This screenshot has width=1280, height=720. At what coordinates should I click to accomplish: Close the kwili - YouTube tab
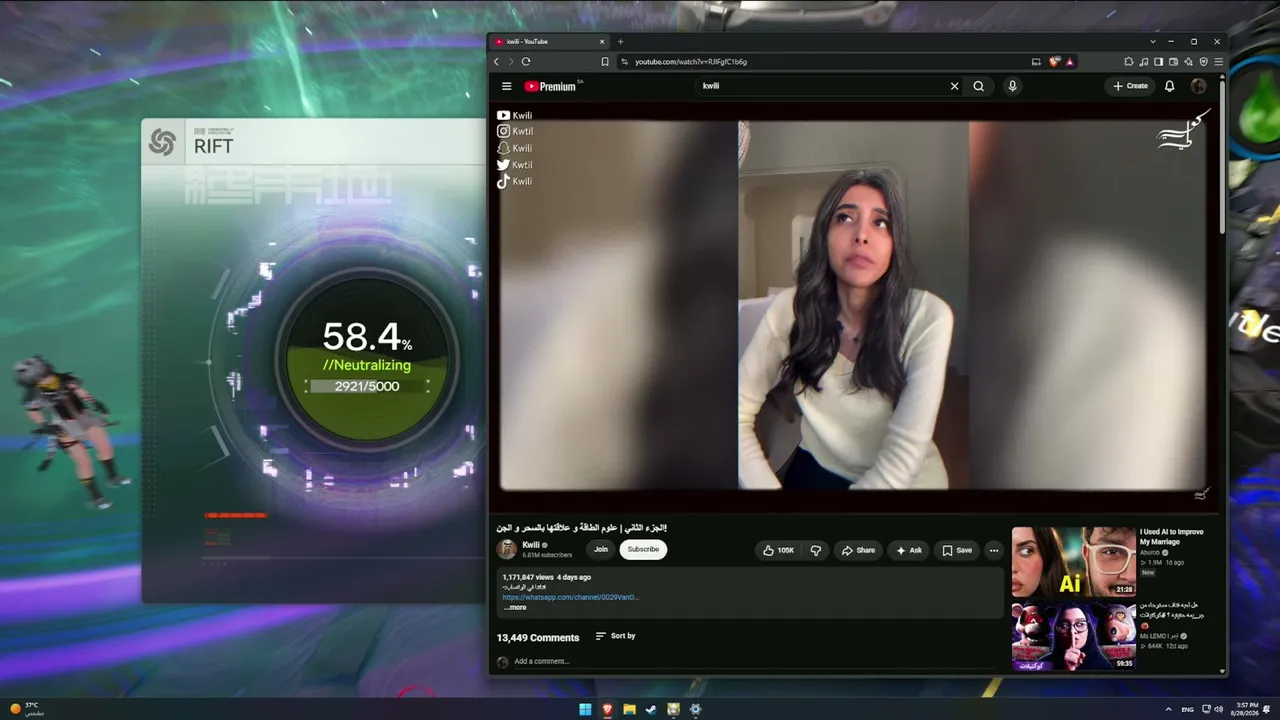[602, 42]
